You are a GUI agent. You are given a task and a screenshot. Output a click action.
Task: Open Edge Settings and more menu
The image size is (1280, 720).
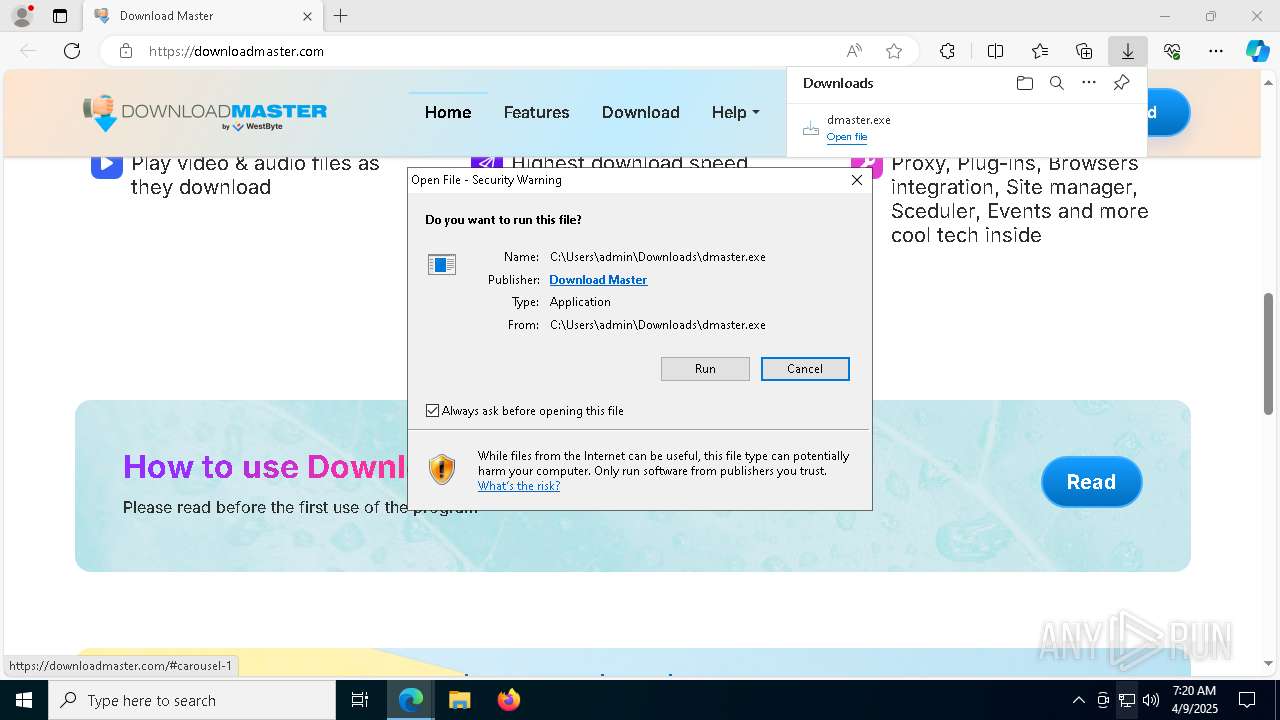click(1216, 51)
